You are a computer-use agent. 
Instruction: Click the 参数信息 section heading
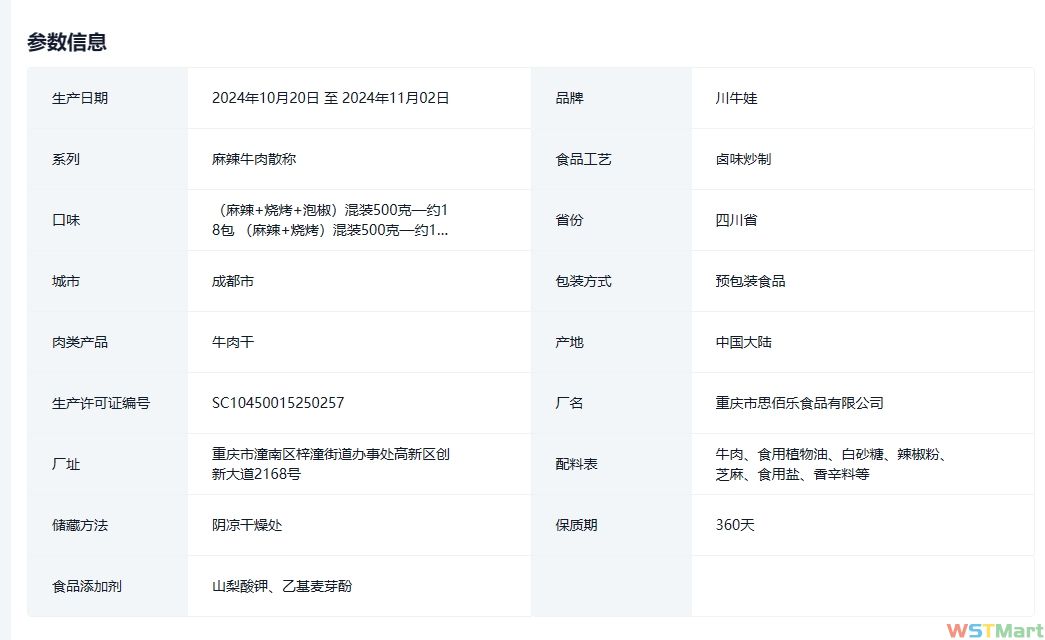coord(67,42)
